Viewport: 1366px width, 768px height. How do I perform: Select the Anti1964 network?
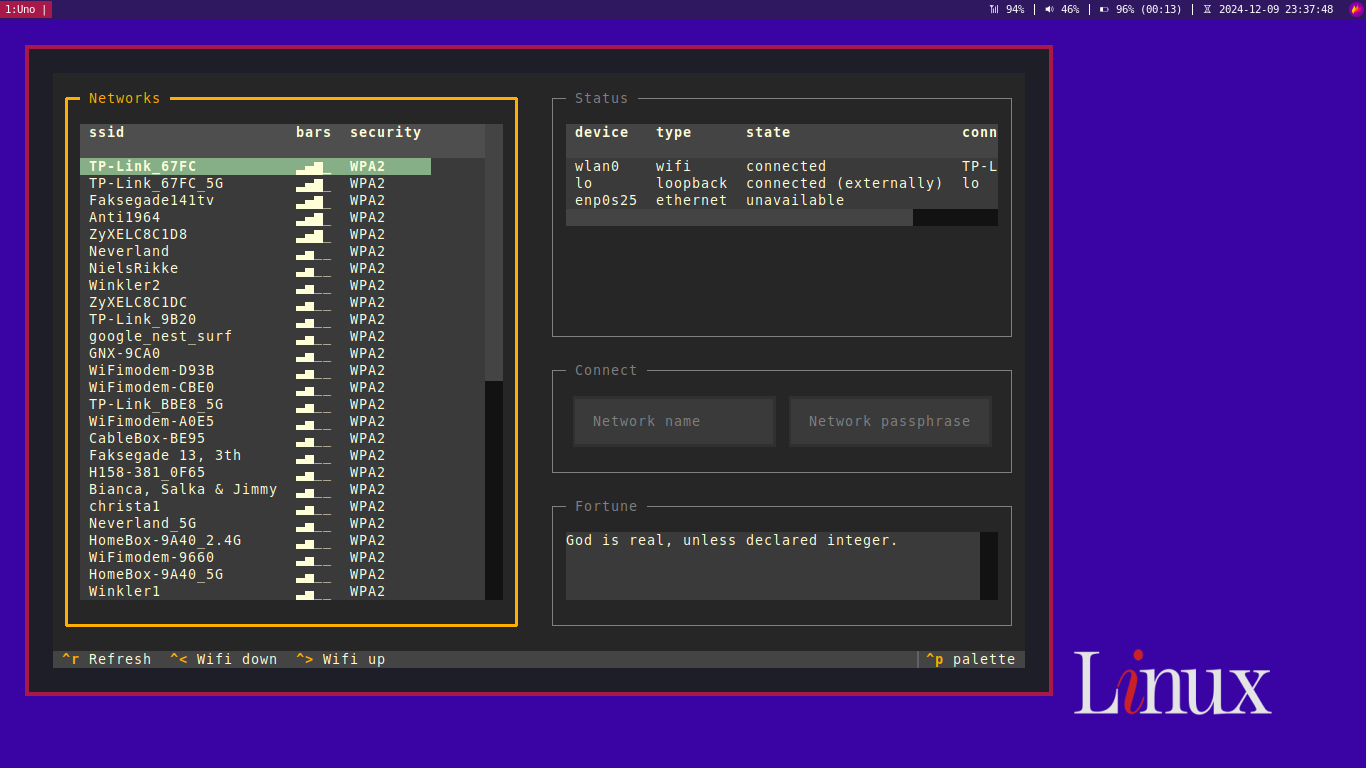click(255, 217)
